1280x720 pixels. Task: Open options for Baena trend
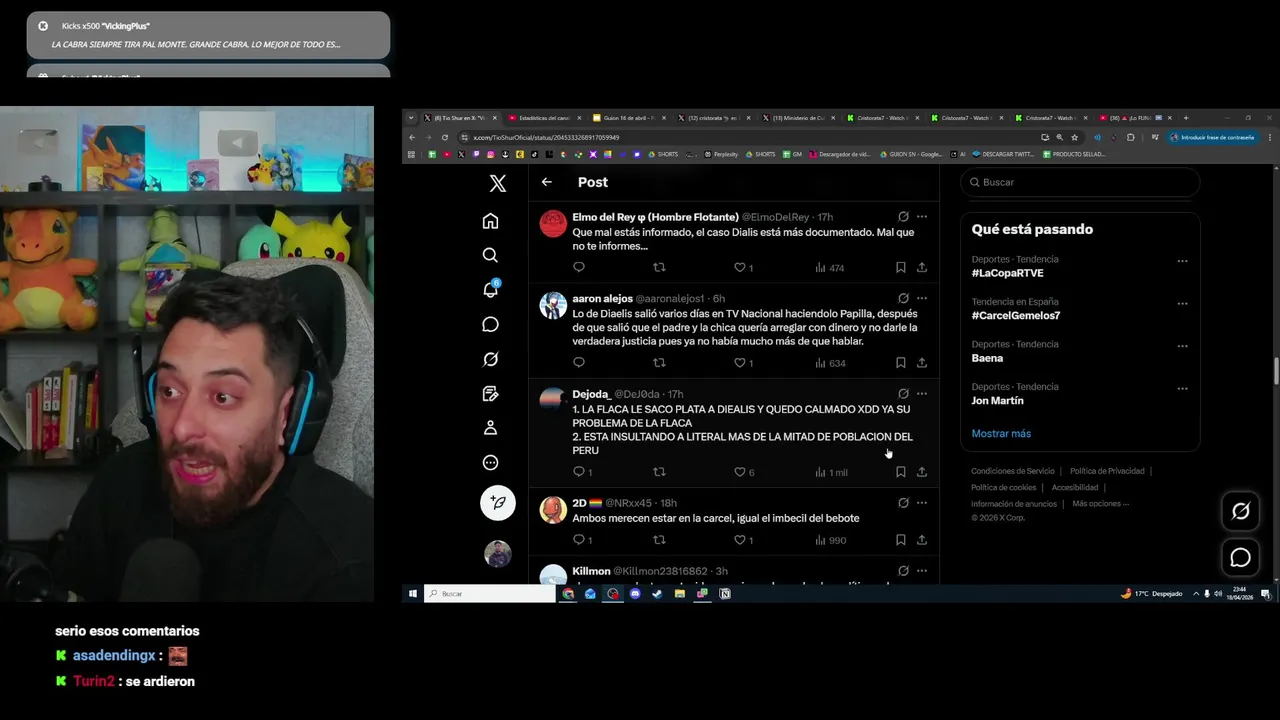1182,346
